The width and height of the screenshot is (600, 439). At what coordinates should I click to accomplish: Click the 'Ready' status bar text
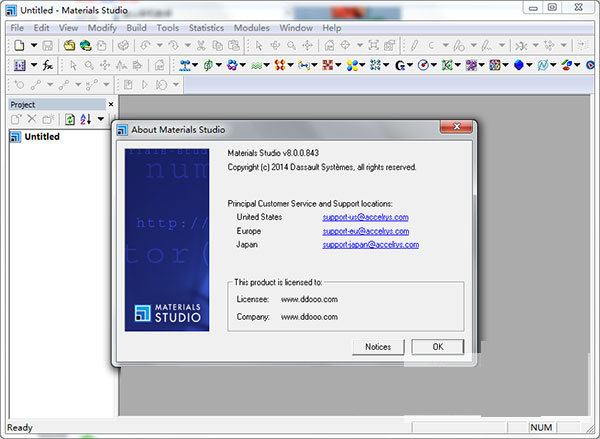tap(20, 428)
